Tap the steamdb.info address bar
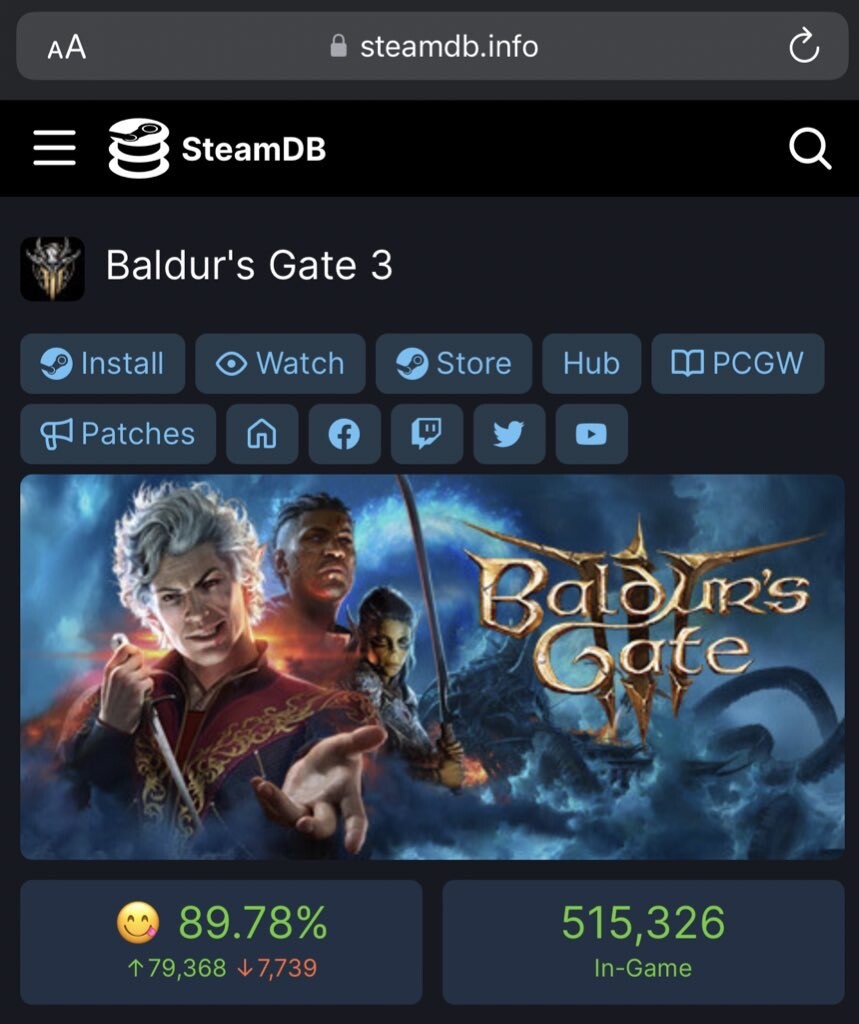 point(432,46)
